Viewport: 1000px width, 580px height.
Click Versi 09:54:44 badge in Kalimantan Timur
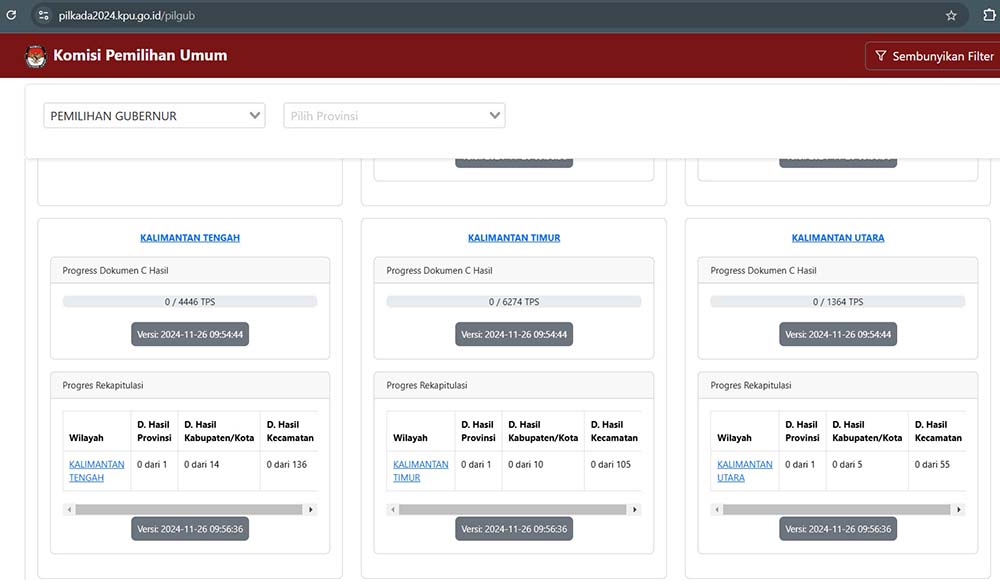point(514,334)
